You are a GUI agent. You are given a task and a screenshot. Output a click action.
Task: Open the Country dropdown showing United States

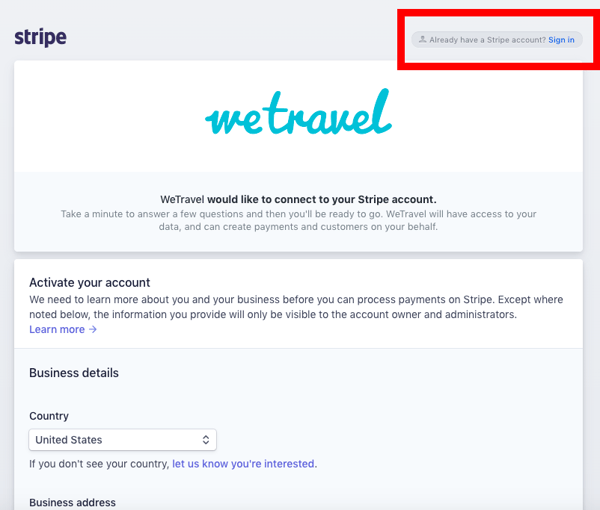click(x=122, y=440)
